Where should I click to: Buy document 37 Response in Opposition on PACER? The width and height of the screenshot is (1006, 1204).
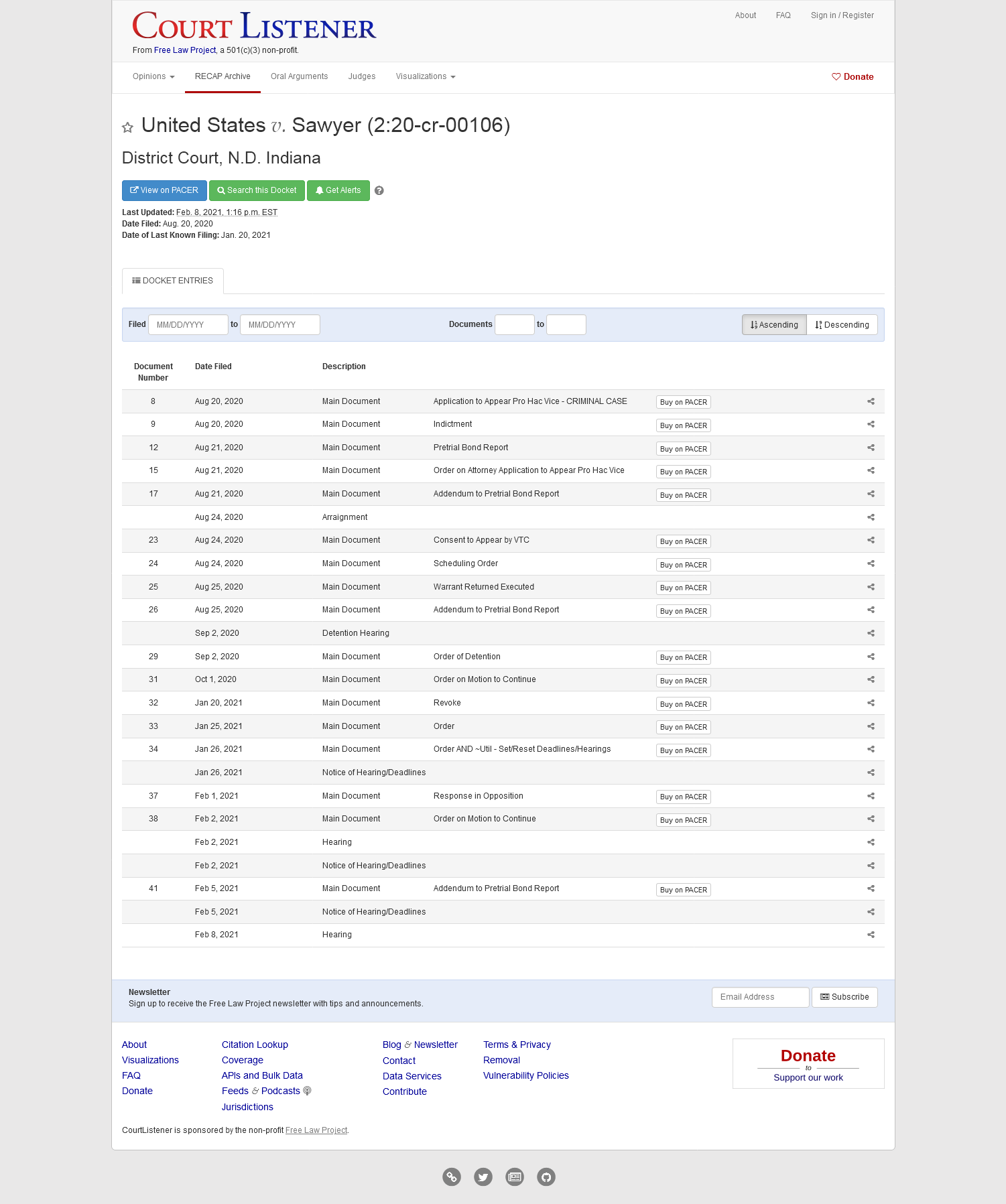click(683, 797)
